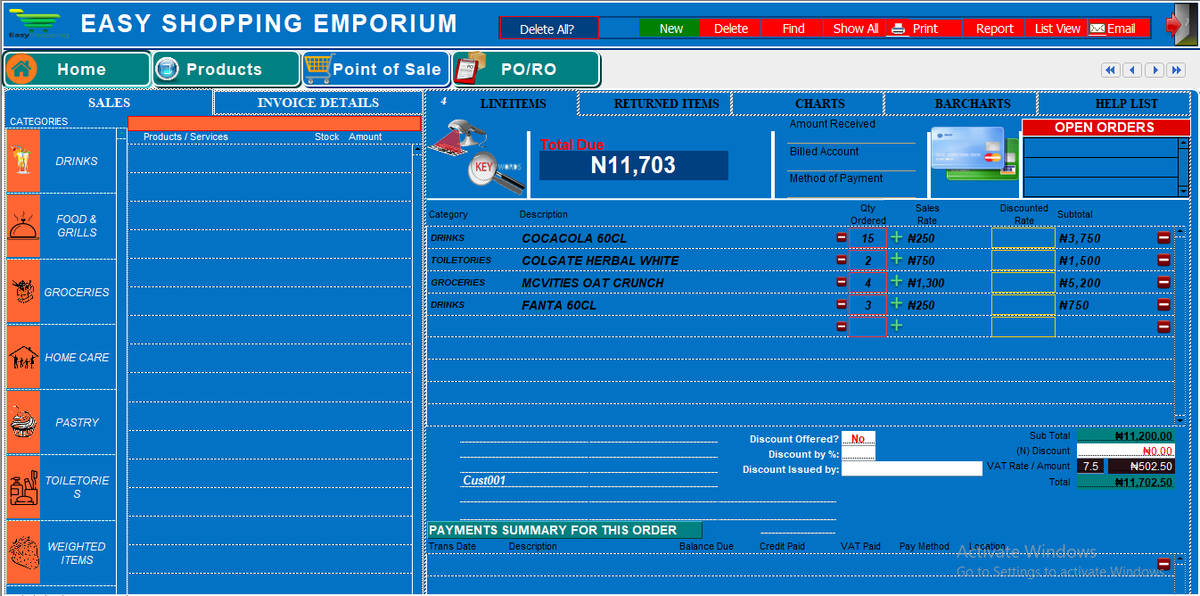
Task: Click the Food & Grills dish icon
Action: (x=22, y=226)
